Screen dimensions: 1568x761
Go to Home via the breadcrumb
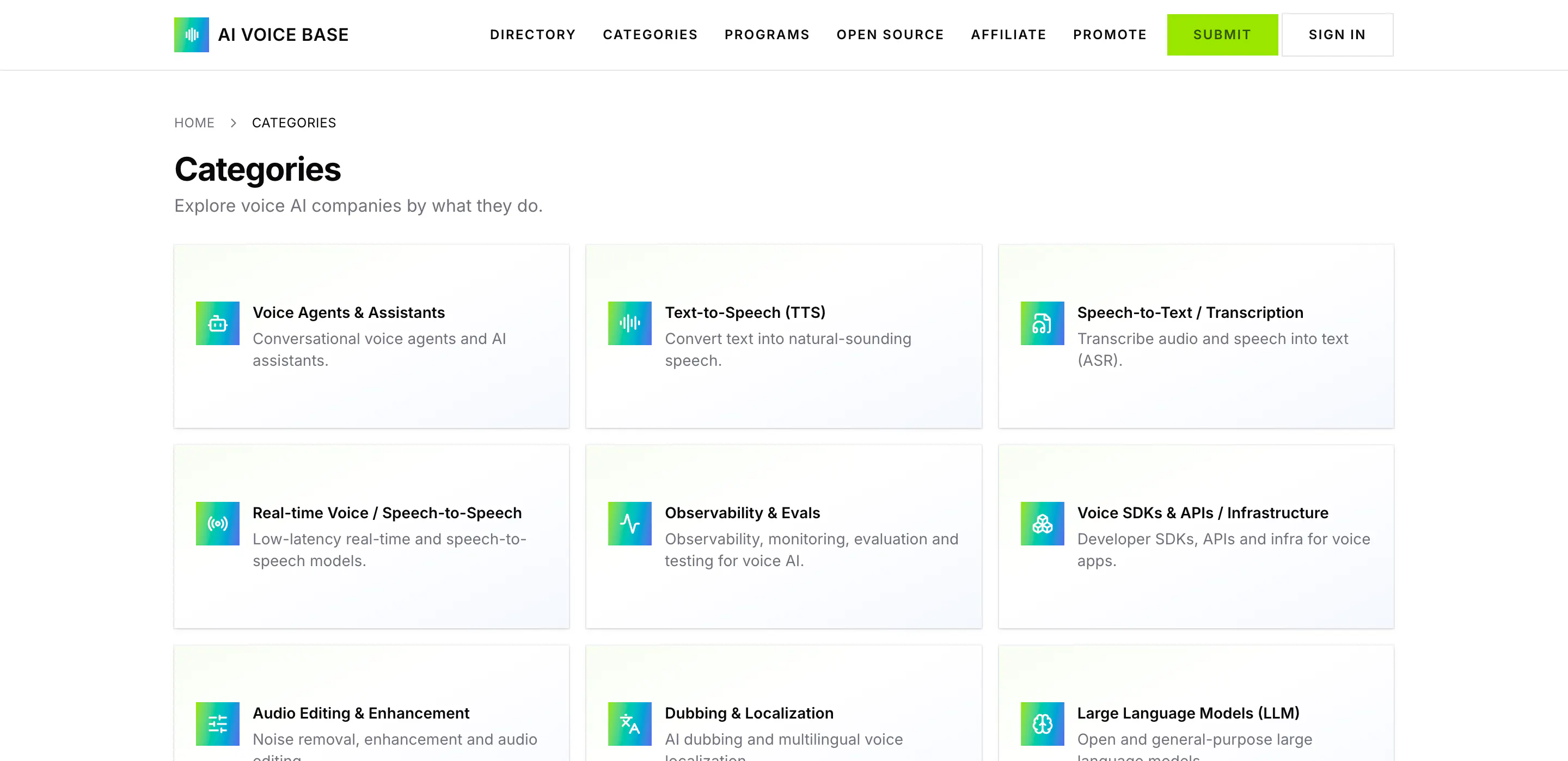(x=194, y=123)
